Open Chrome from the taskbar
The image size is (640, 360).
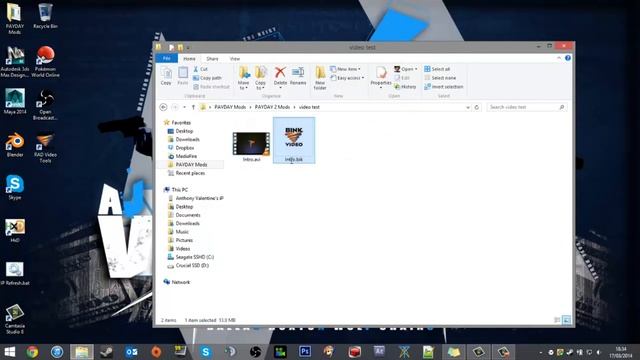(x=32, y=351)
